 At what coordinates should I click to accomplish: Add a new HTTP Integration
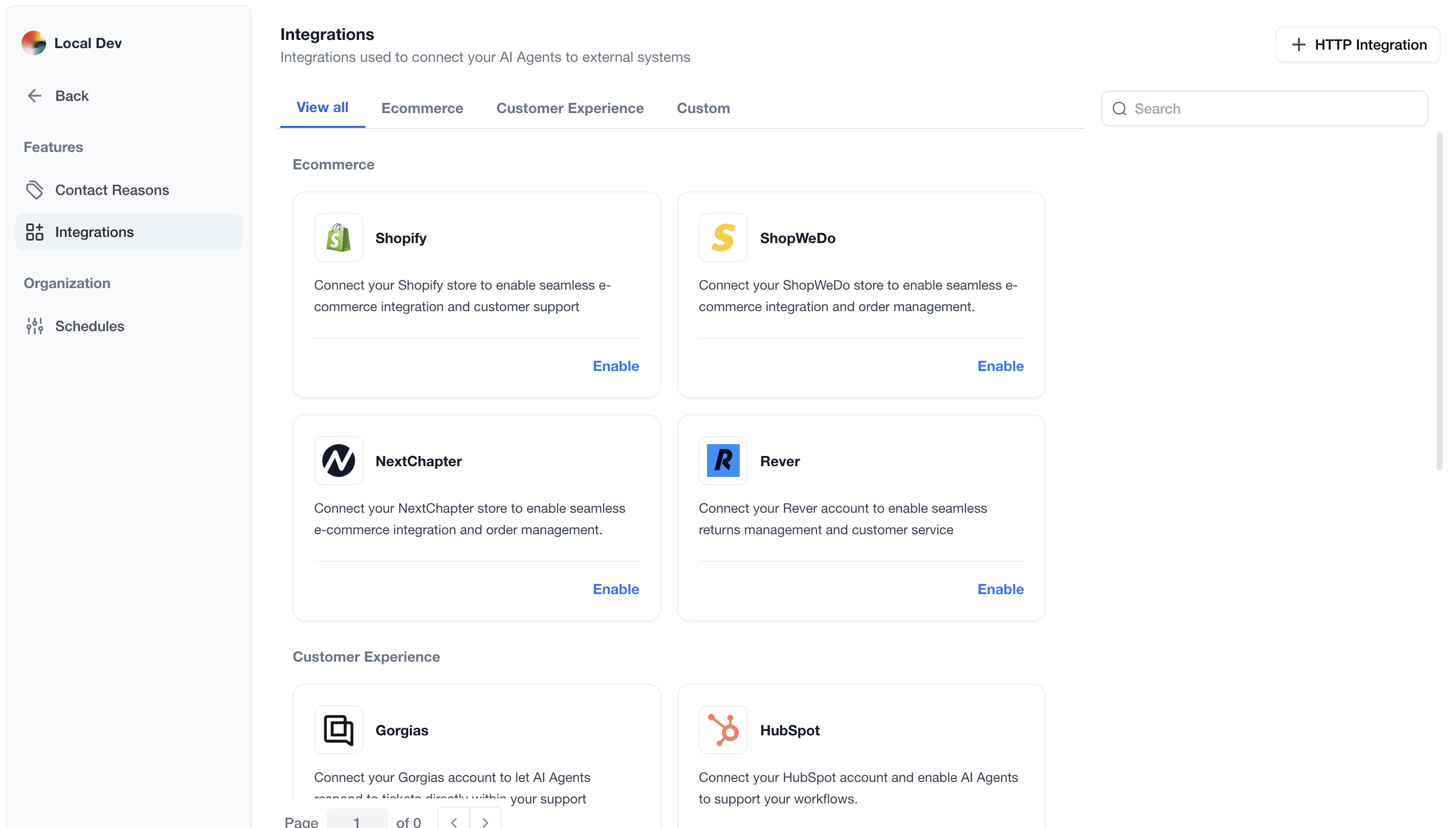(x=1357, y=45)
